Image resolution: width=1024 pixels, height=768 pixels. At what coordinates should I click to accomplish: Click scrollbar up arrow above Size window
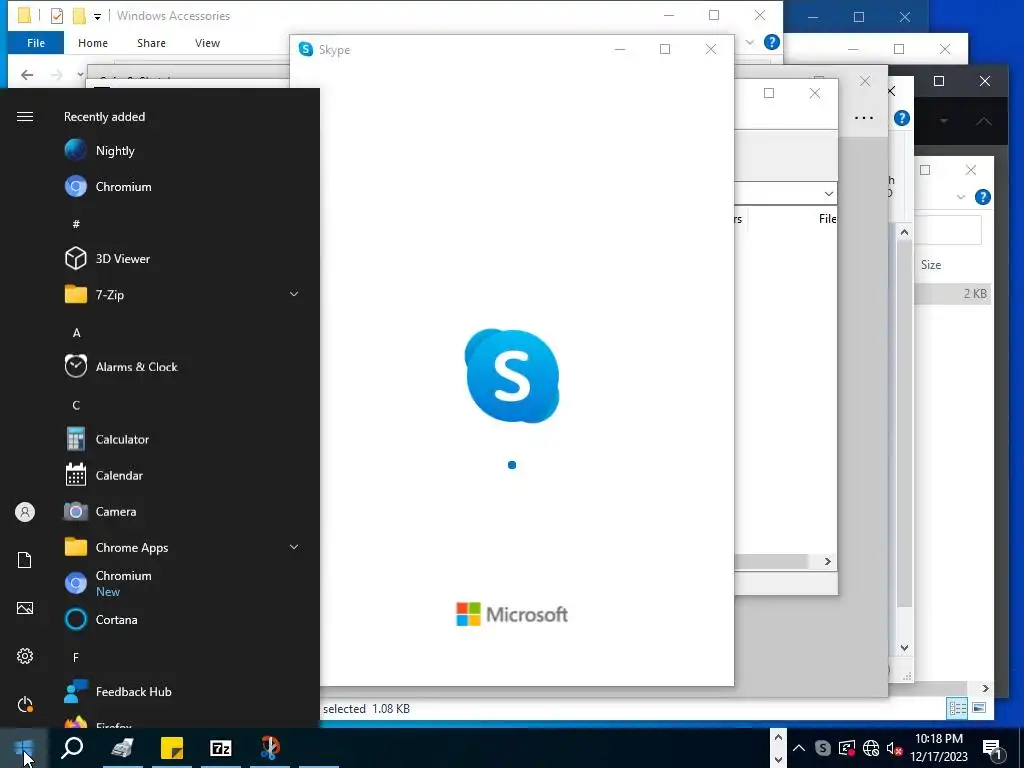pyautogui.click(x=904, y=232)
